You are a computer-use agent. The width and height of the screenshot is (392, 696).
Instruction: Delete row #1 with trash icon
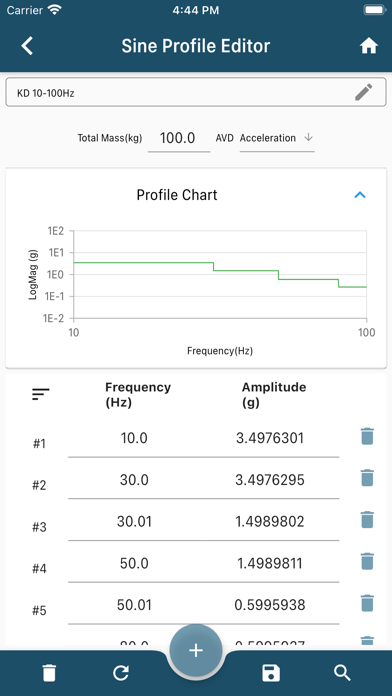[367, 436]
